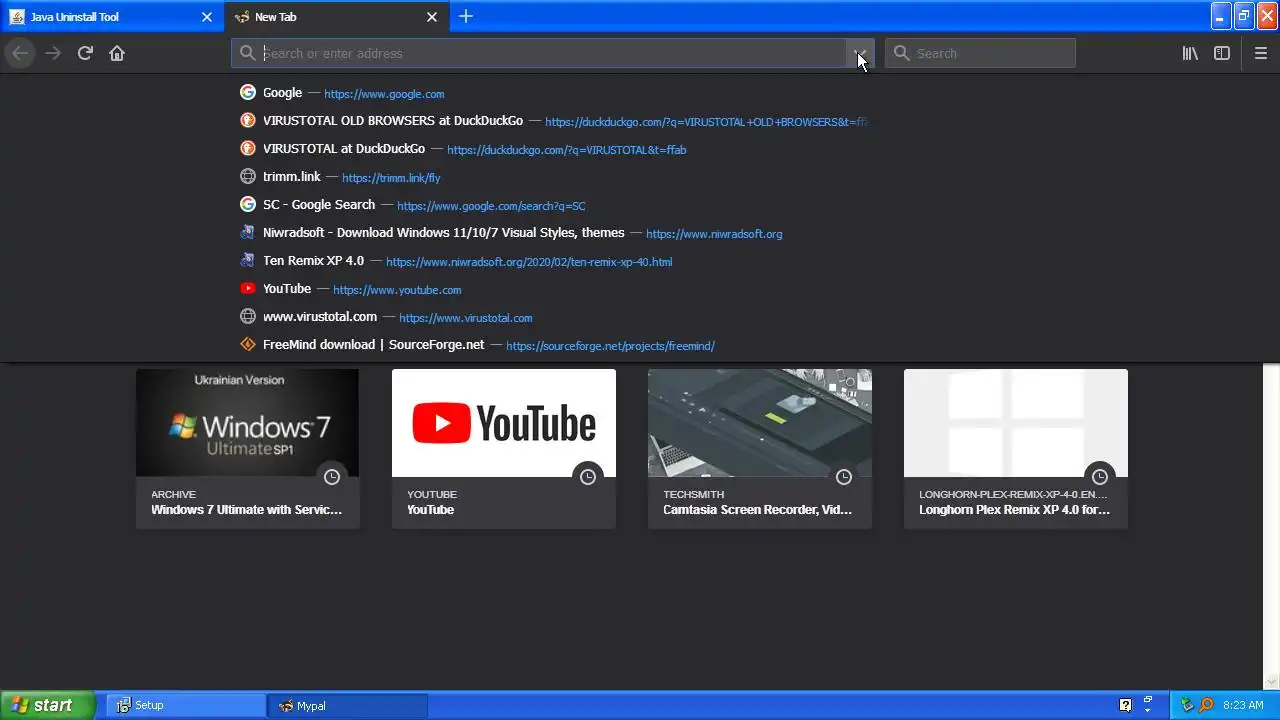
Task: Click the page vertical scrollbar
Action: click(x=1271, y=527)
